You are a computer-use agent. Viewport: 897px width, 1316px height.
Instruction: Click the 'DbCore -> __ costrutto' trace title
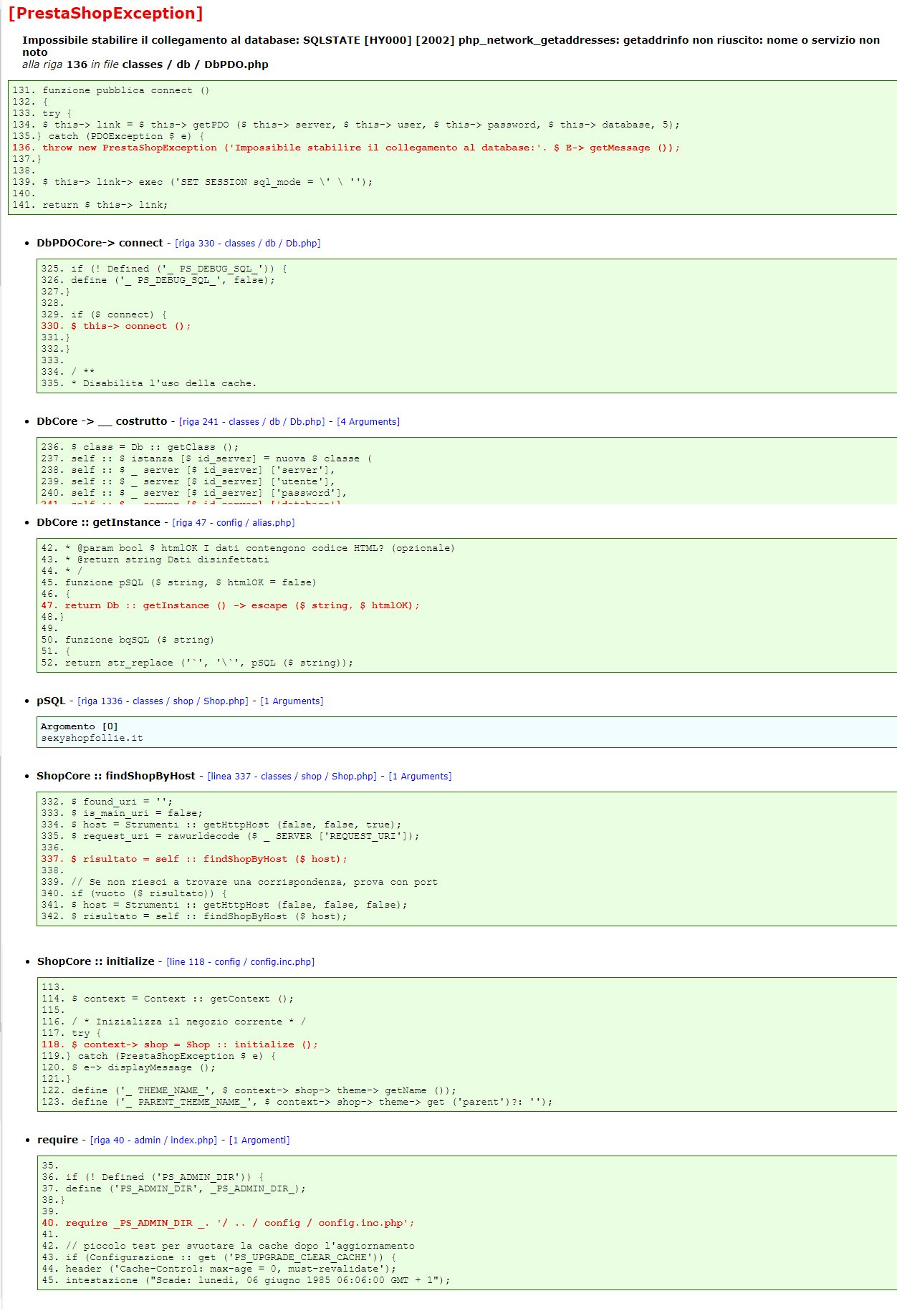click(x=102, y=421)
